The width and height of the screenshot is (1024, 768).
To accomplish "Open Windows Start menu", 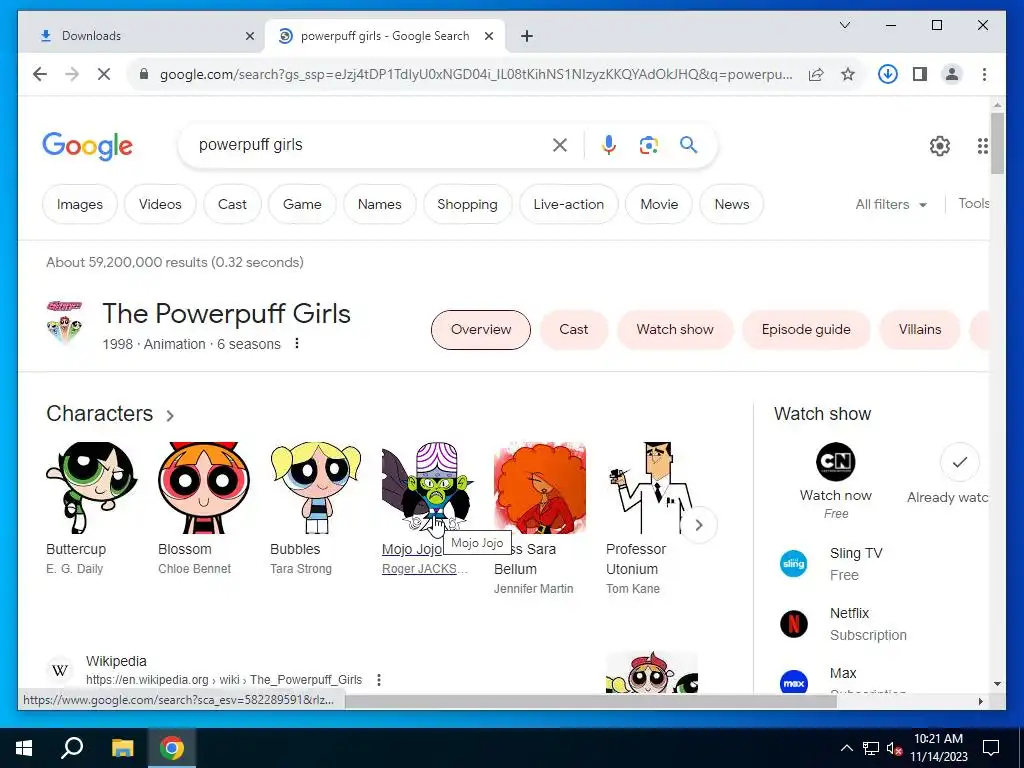I will click(24, 748).
